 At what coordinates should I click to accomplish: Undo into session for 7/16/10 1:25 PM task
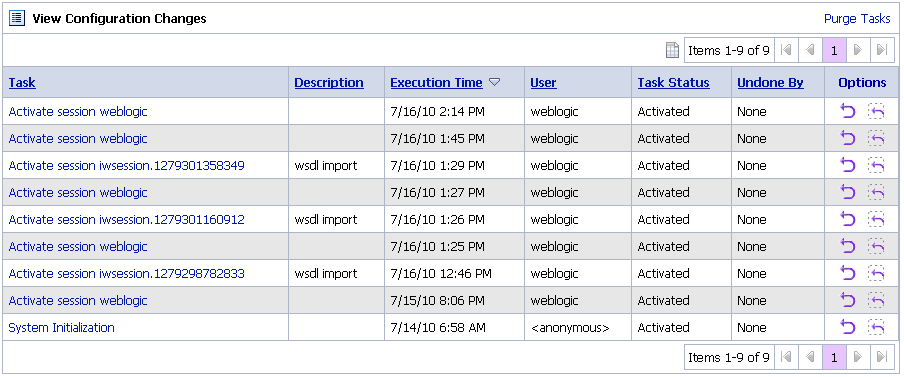click(876, 246)
